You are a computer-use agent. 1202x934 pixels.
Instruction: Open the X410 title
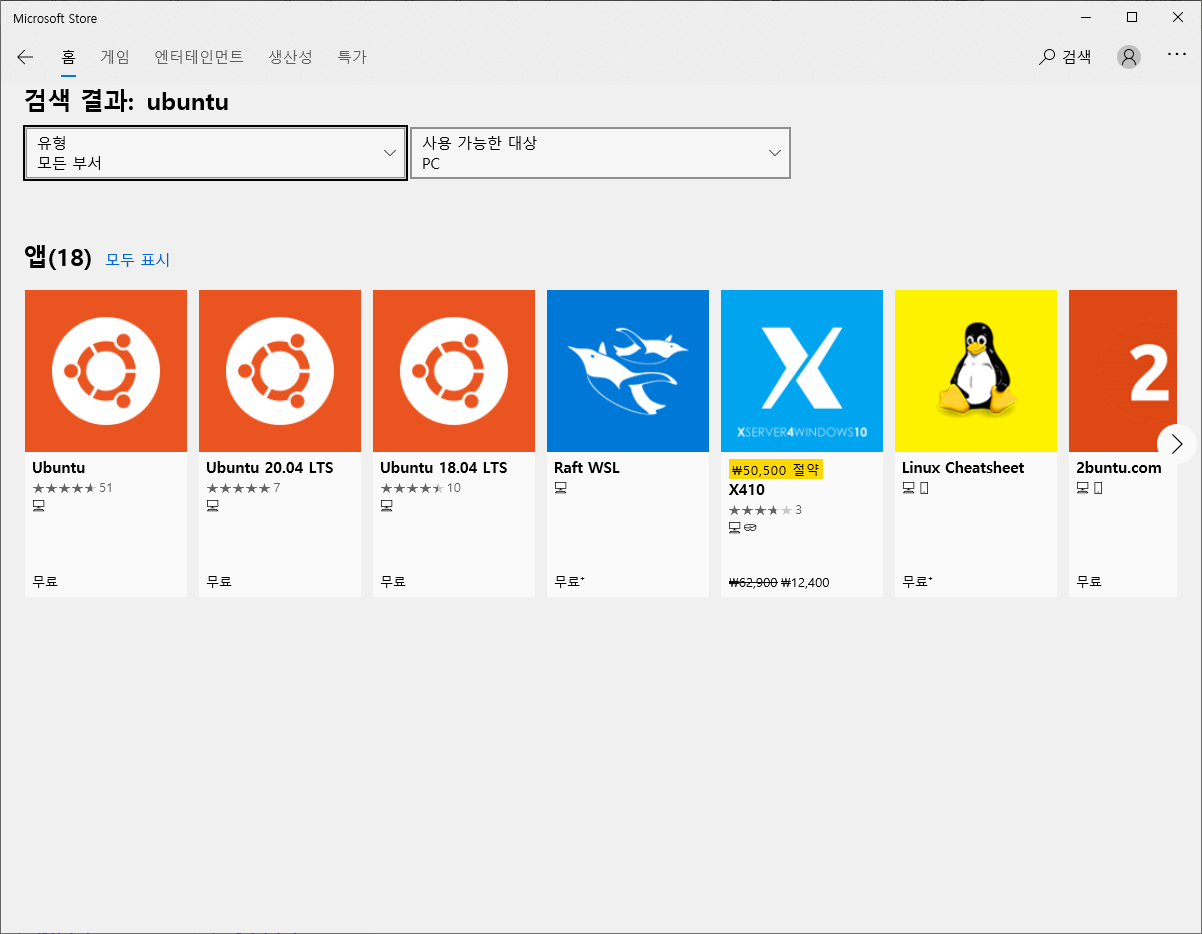747,490
